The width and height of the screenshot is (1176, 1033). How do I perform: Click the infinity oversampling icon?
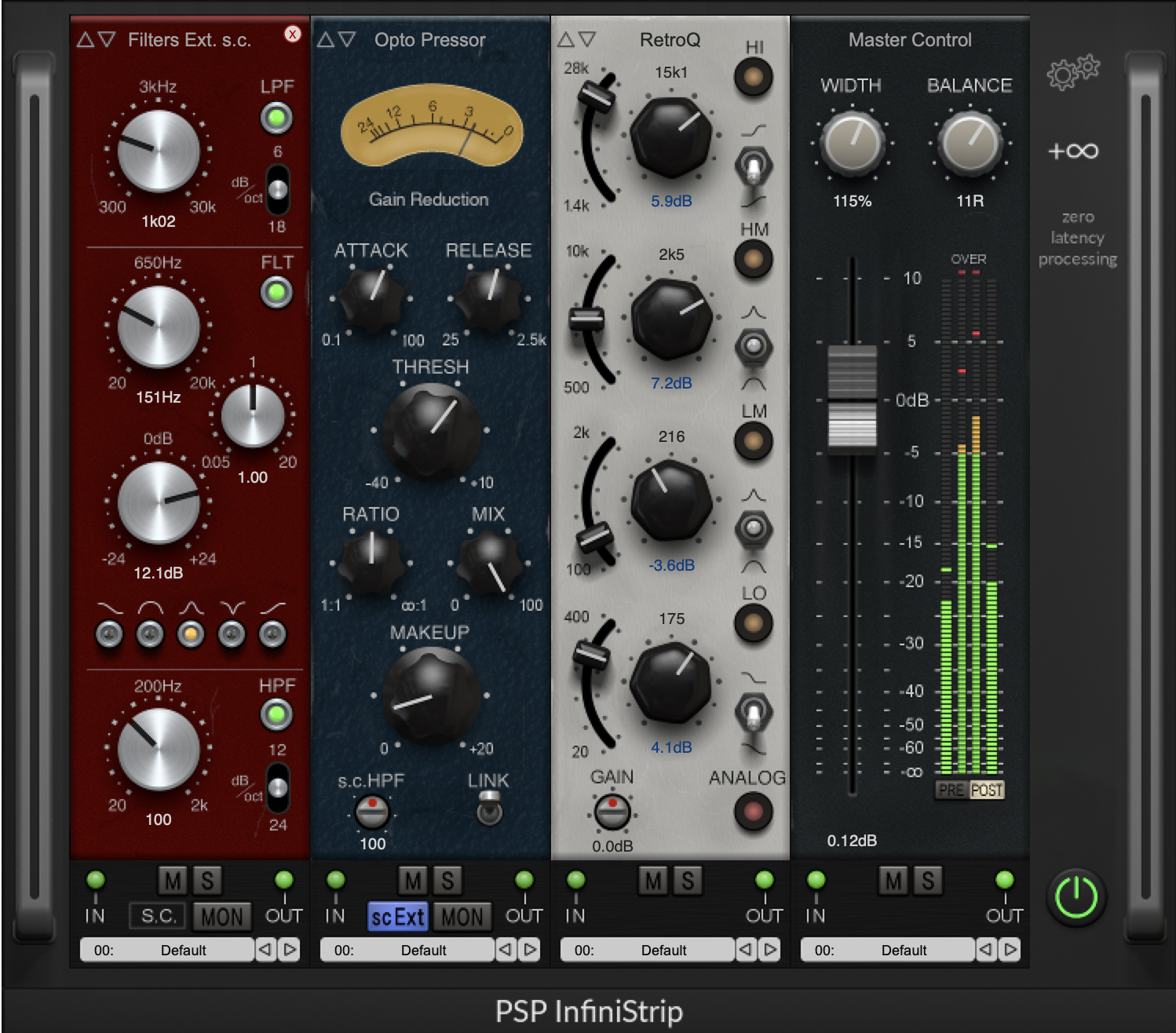[1073, 151]
